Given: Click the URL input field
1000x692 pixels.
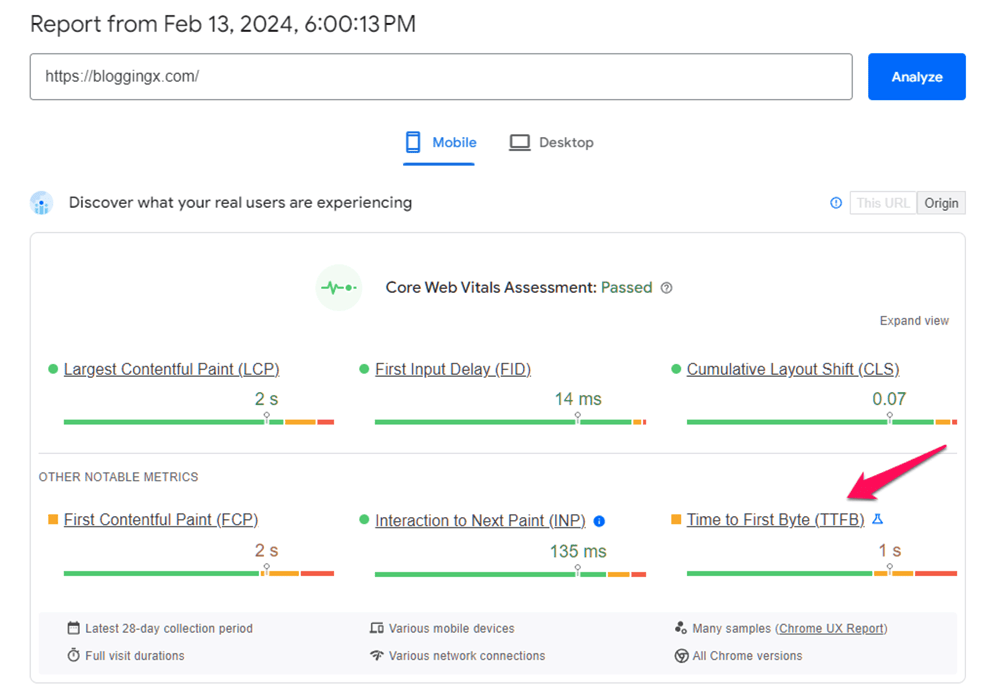Looking at the screenshot, I should [440, 77].
